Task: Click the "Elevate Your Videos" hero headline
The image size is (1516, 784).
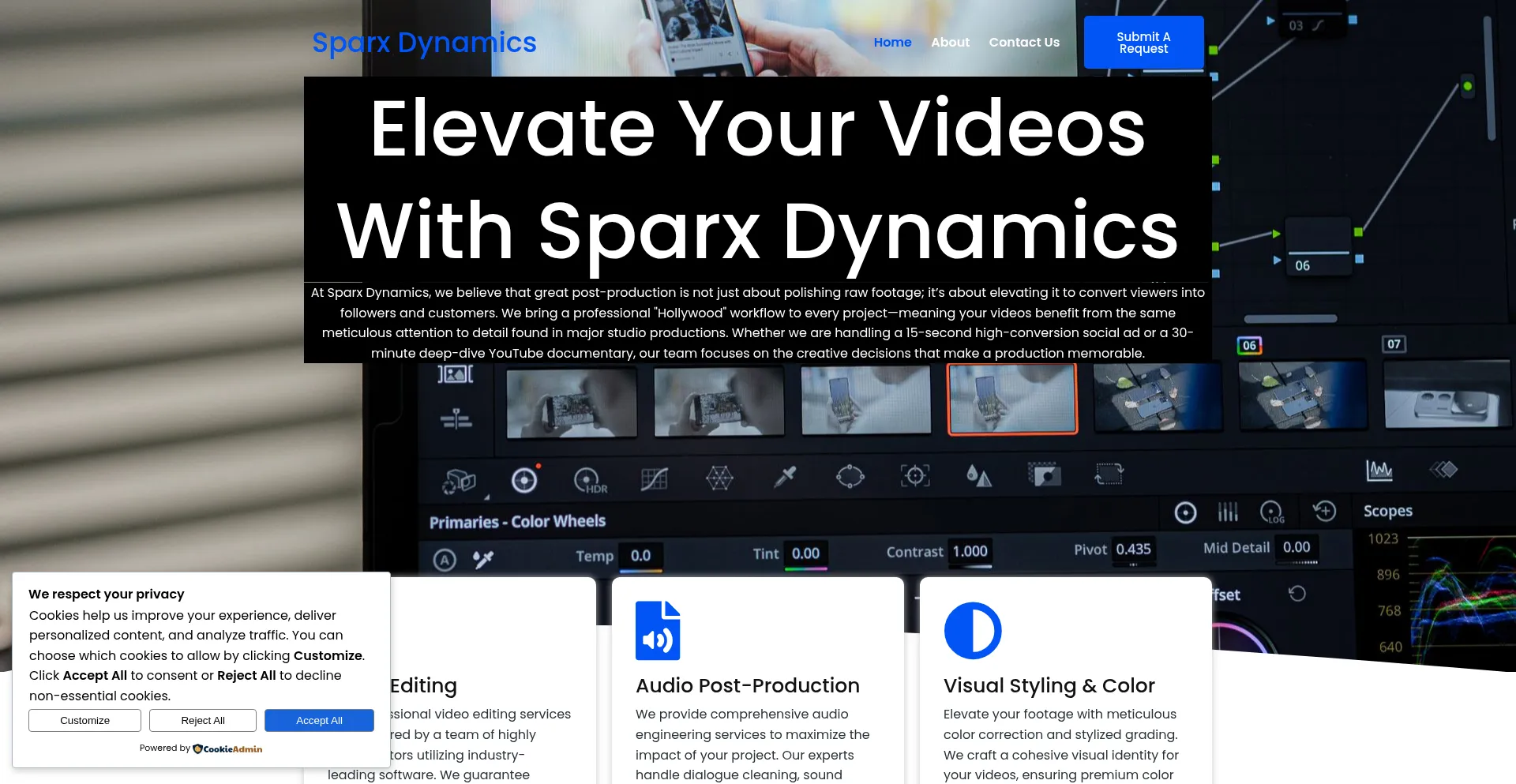Action: tap(758, 178)
